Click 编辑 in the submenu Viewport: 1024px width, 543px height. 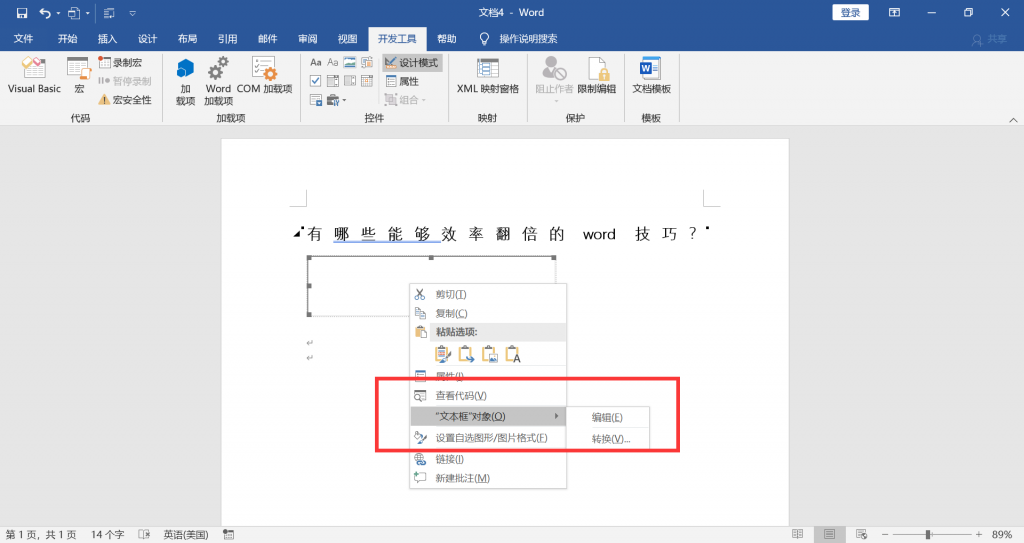[607, 418]
